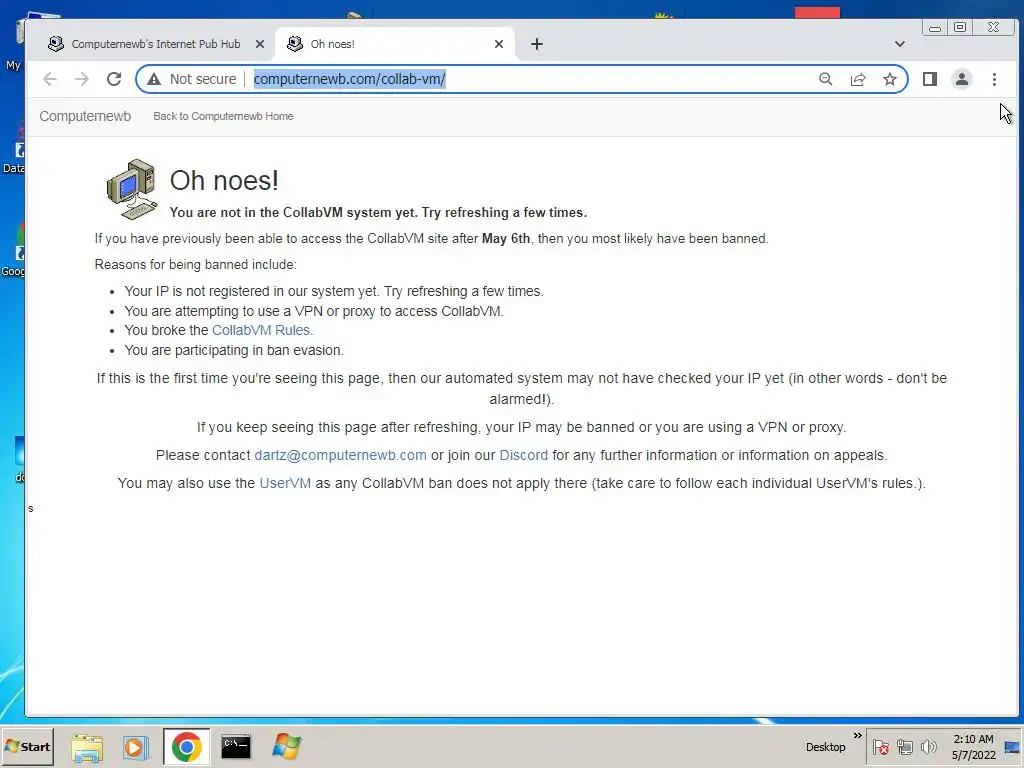Close the Oh noes! tab

click(x=499, y=44)
